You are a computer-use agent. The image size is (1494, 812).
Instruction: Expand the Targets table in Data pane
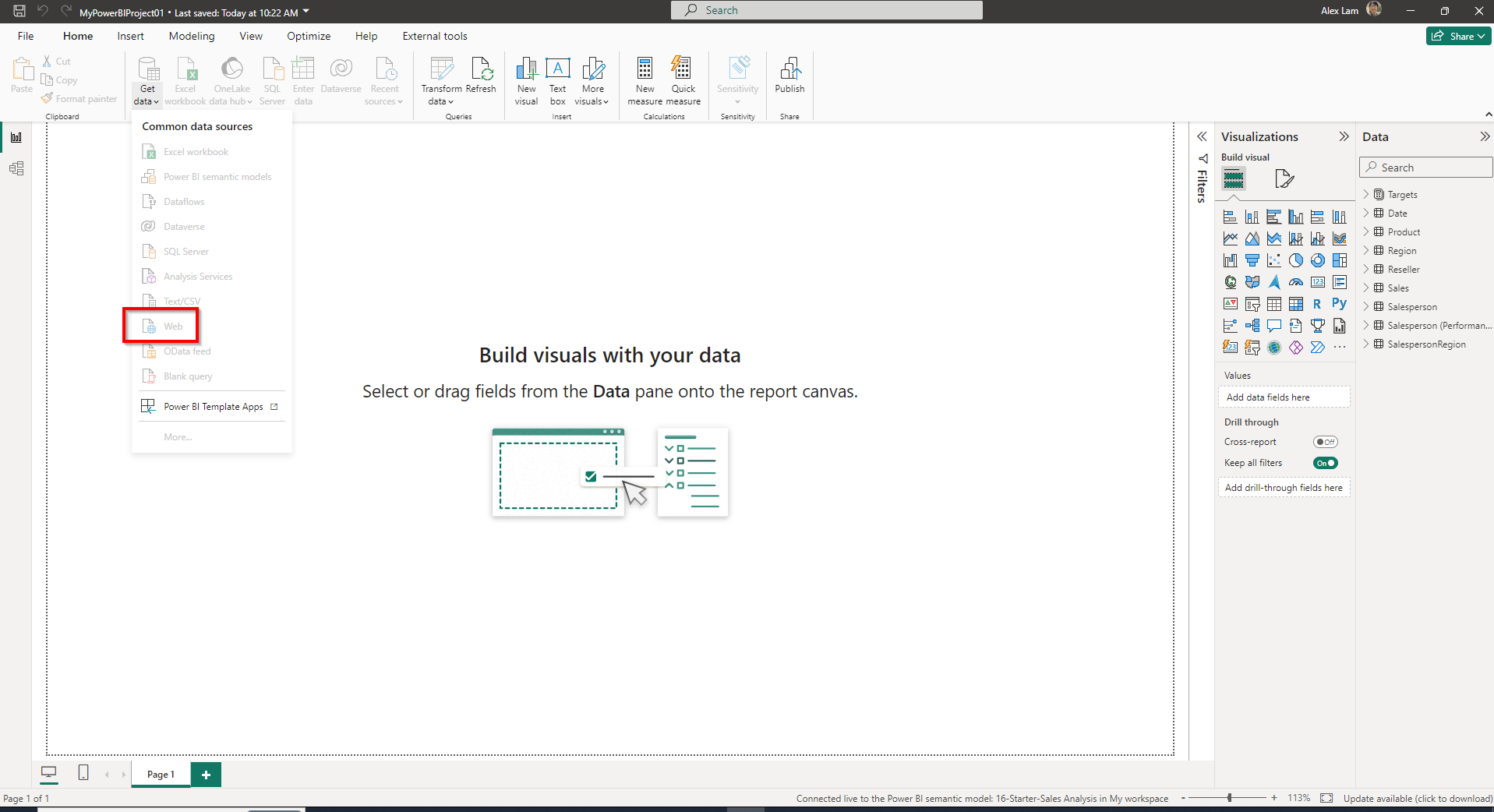[1366, 194]
